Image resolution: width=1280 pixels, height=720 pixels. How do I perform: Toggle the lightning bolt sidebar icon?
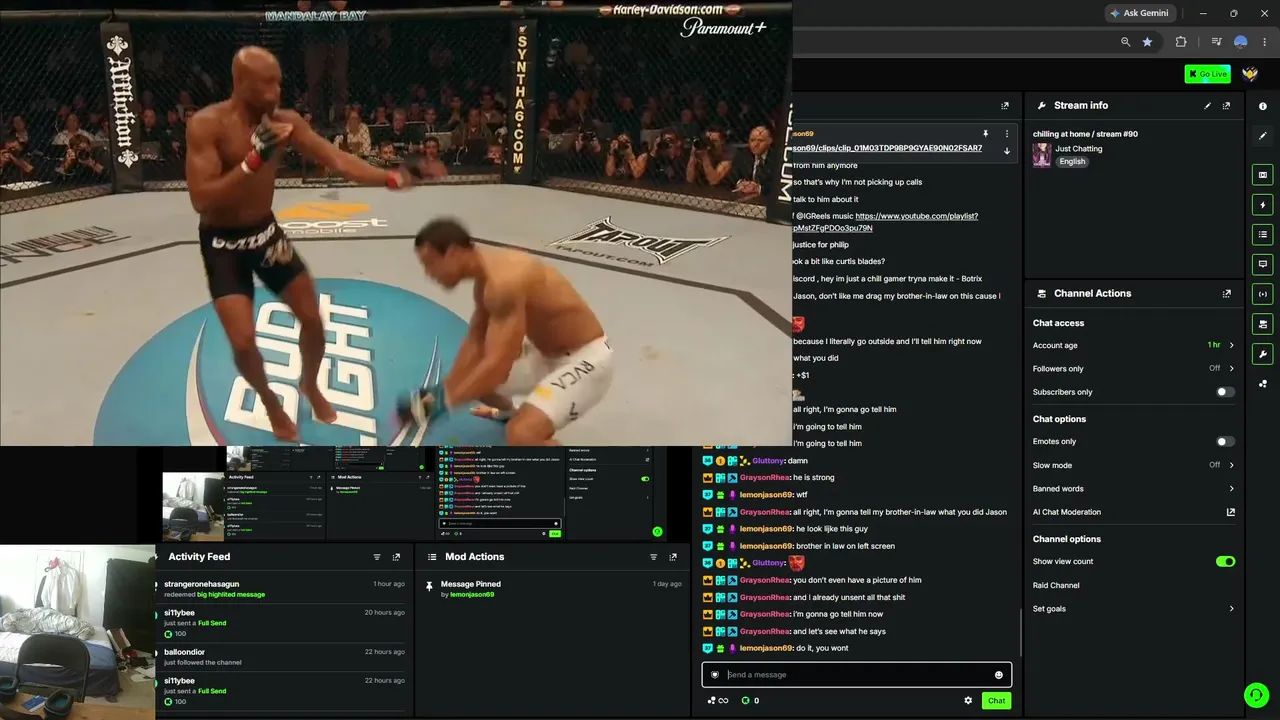(x=1263, y=205)
